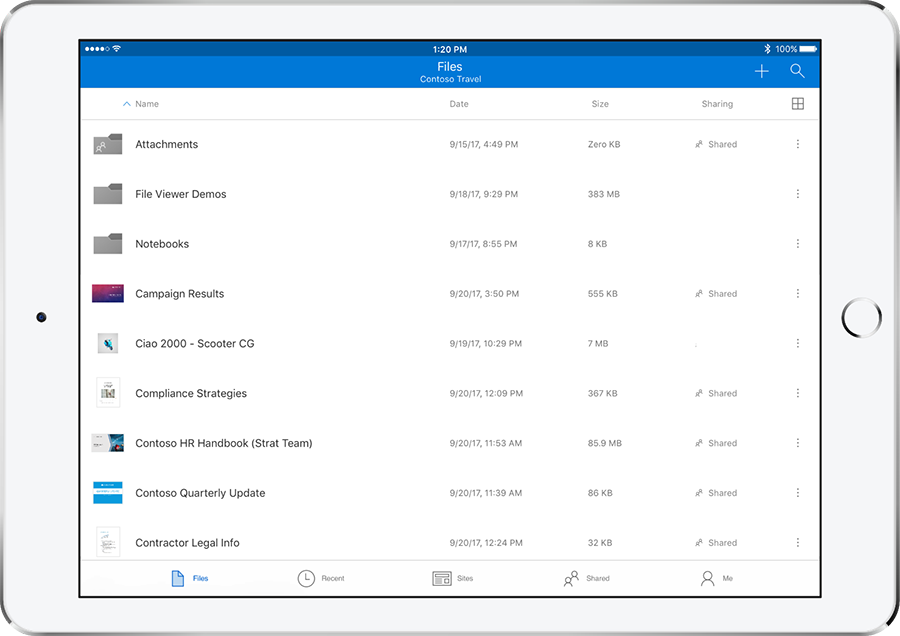This screenshot has width=900, height=636.
Task: Select the Files tab in bottom bar
Action: click(189, 578)
